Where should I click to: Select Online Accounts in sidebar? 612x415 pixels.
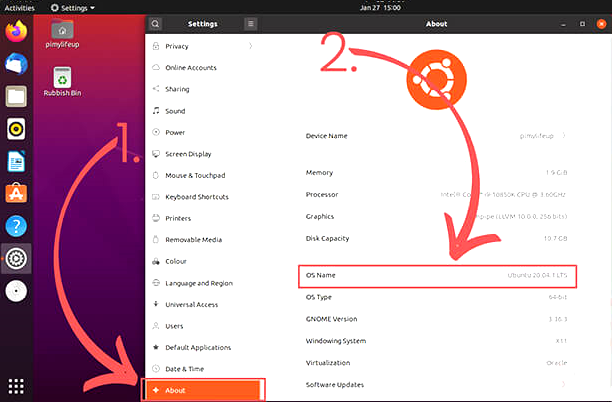(x=202, y=68)
